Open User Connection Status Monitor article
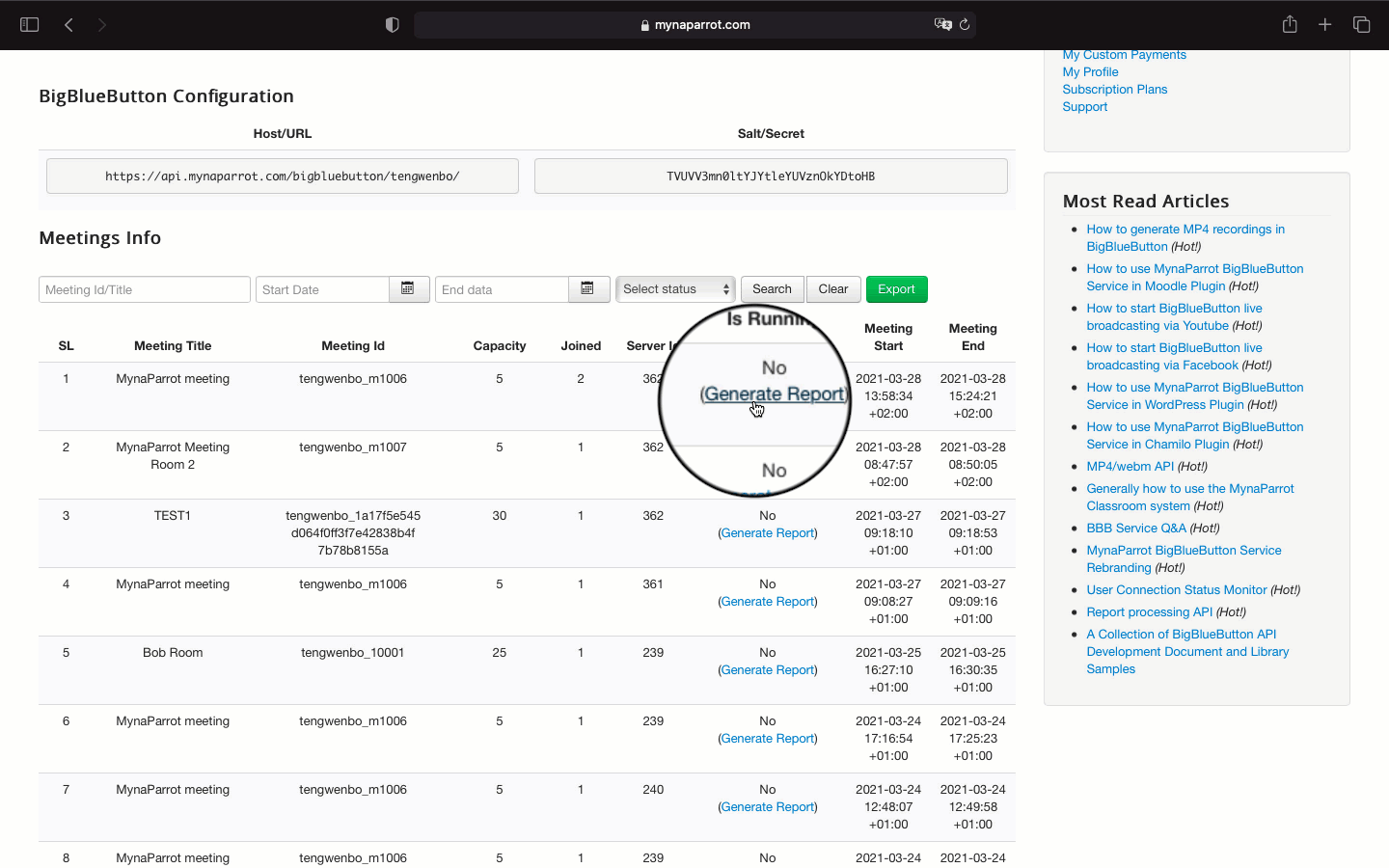This screenshot has width=1389, height=868. (x=1176, y=590)
